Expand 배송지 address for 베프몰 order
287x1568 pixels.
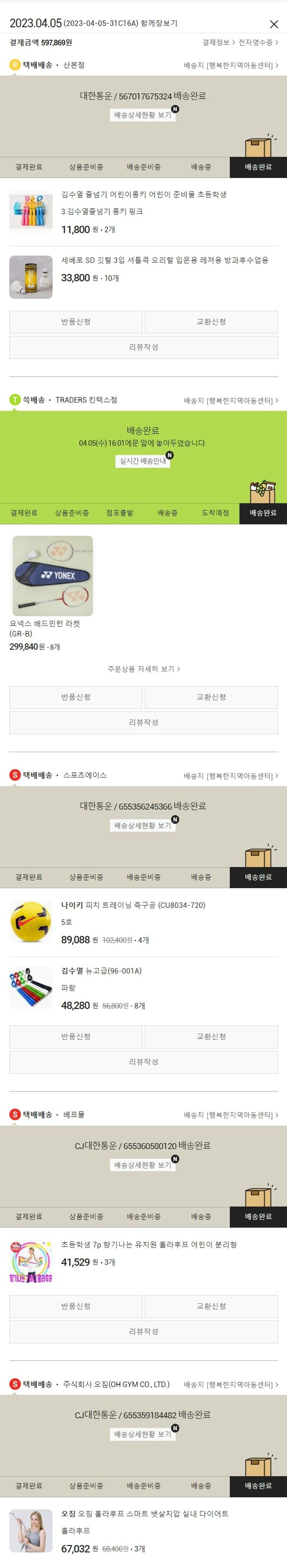(x=231, y=1115)
